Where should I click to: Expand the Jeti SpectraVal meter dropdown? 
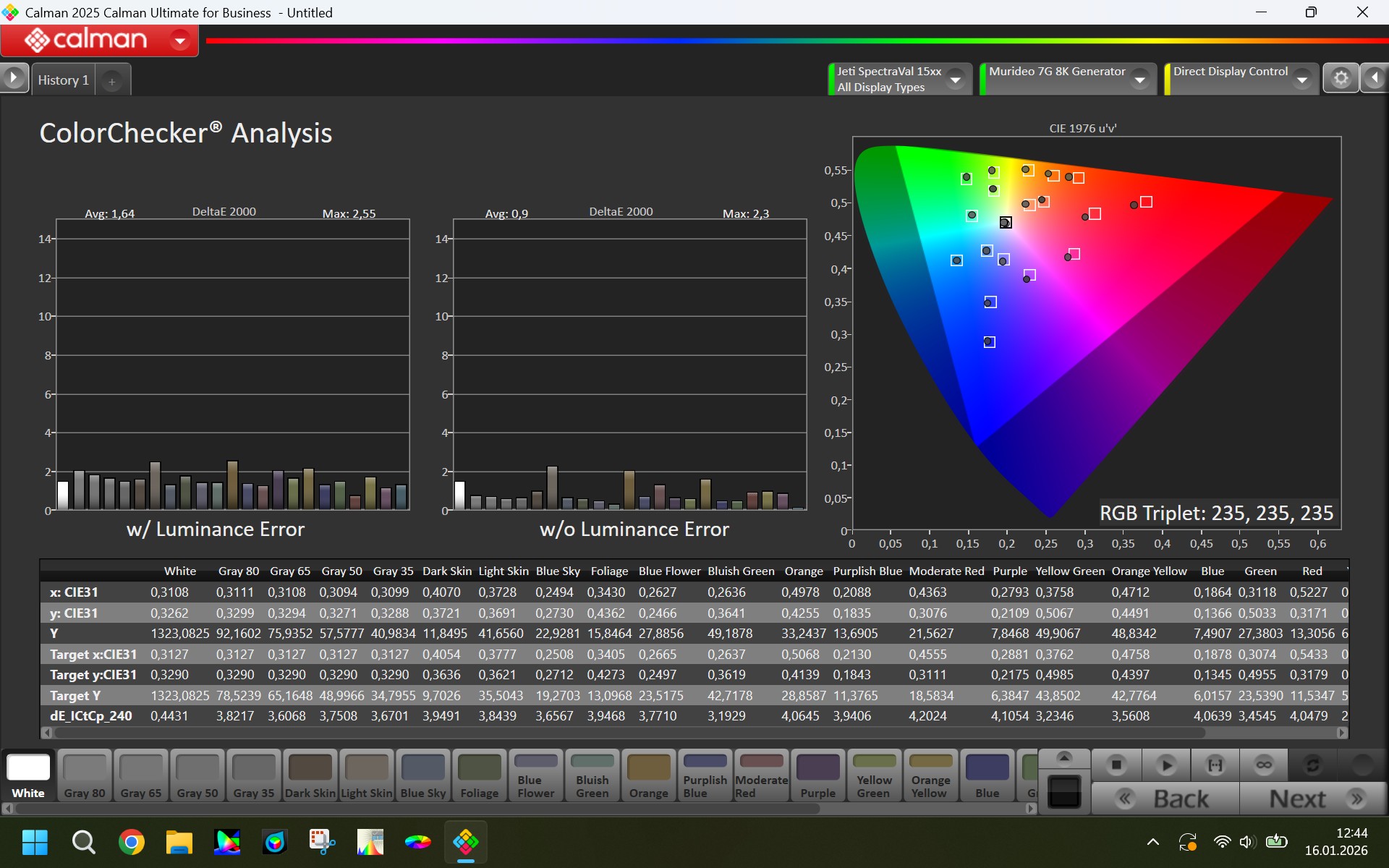point(956,79)
